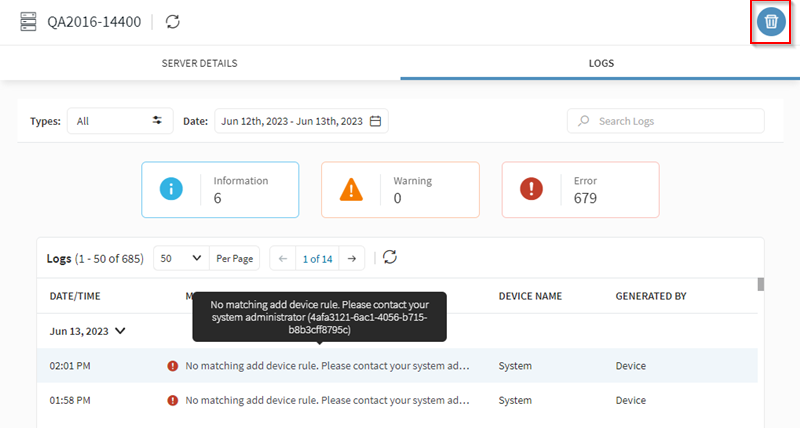Click the refresh icon beside QA2016-14400

point(173,21)
